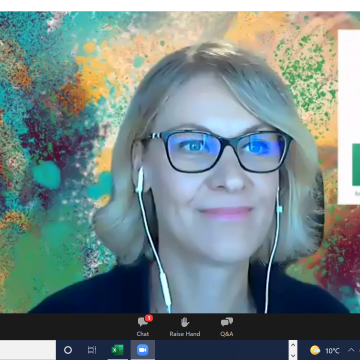Click the white shared panel at right

[349, 117]
